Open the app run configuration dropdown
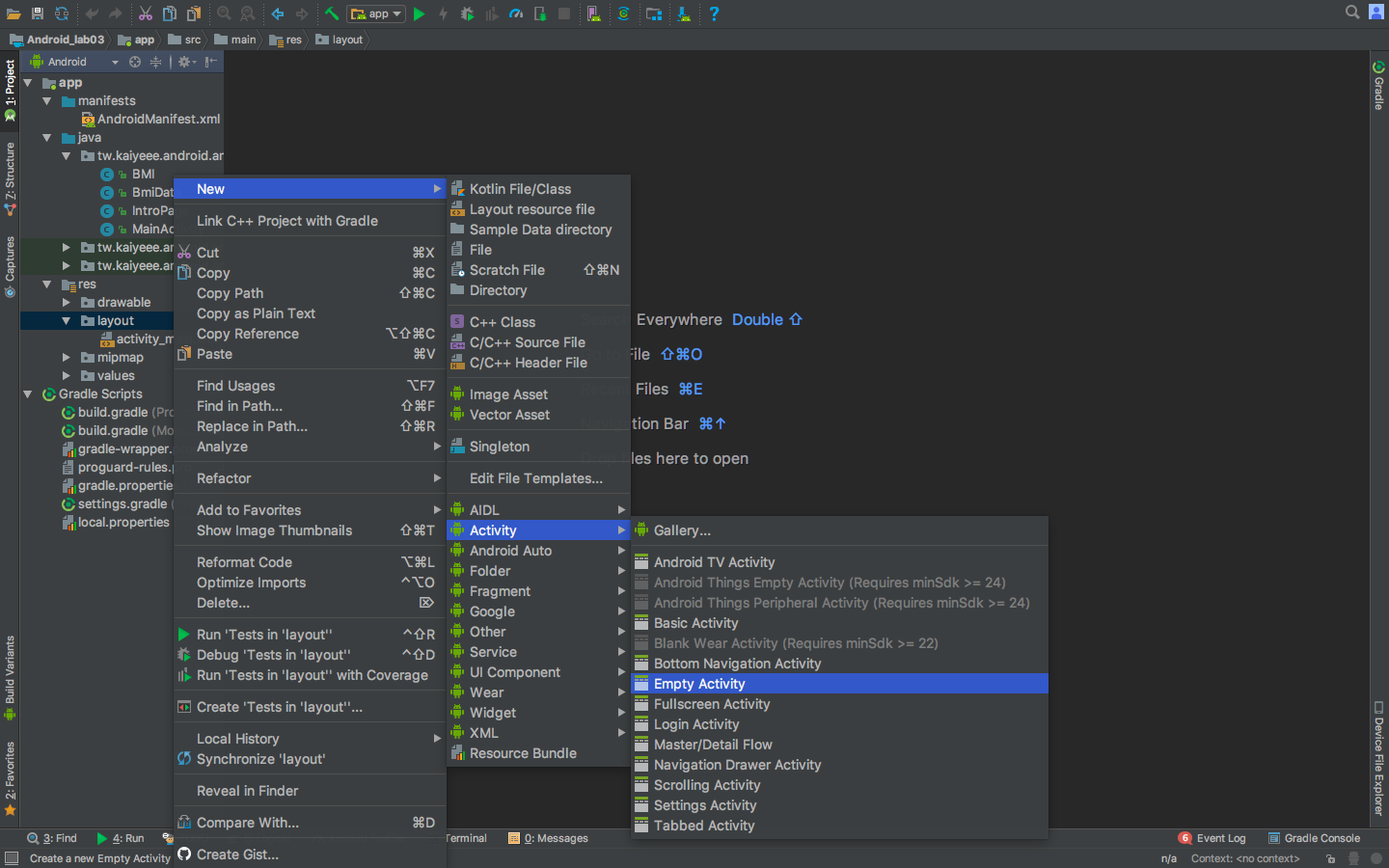 [x=376, y=14]
